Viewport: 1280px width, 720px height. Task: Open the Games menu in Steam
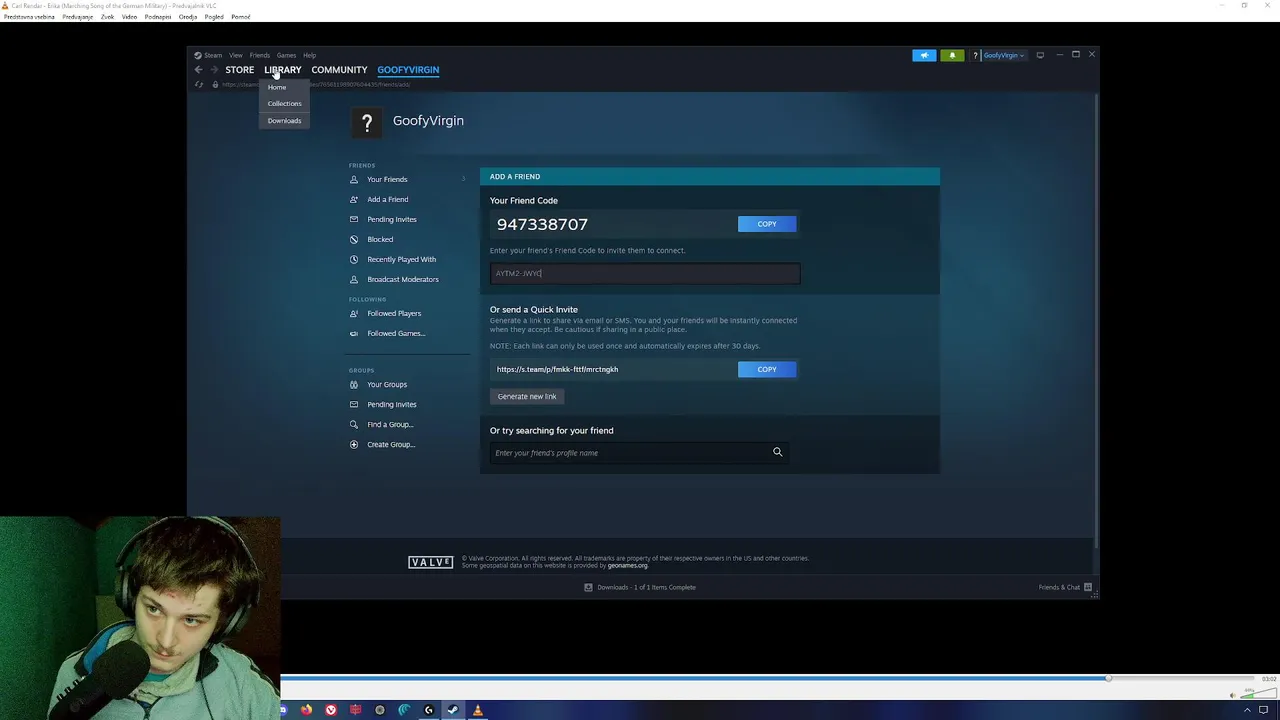pyautogui.click(x=286, y=55)
